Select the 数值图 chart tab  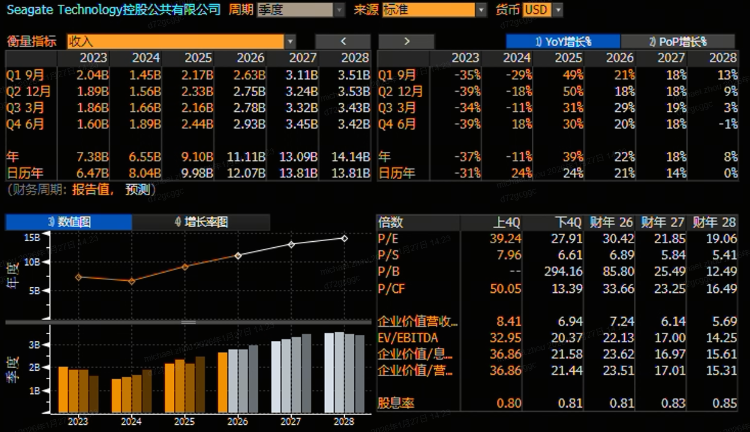coord(68,221)
